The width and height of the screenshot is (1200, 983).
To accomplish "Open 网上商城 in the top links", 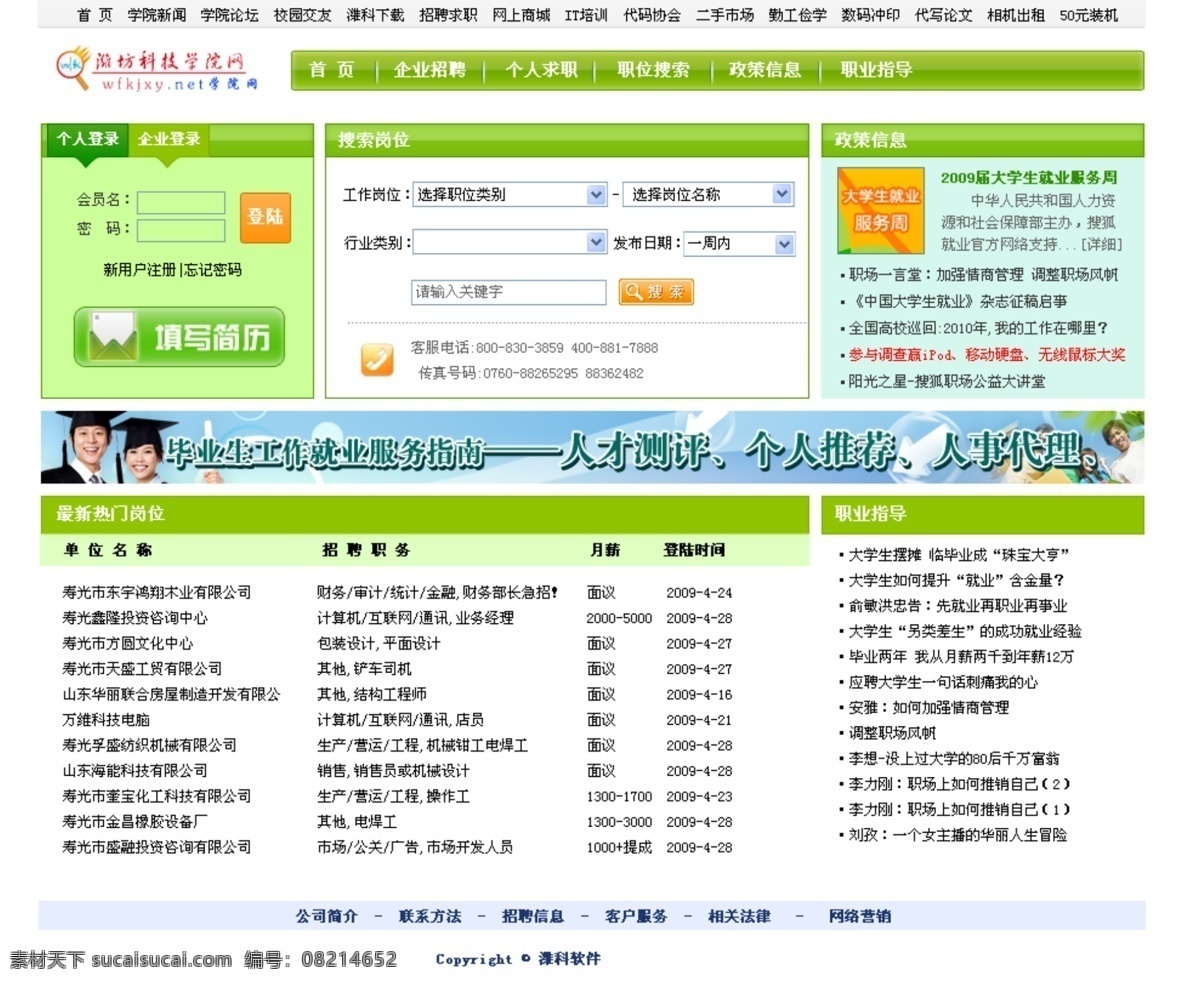I will pos(521,15).
